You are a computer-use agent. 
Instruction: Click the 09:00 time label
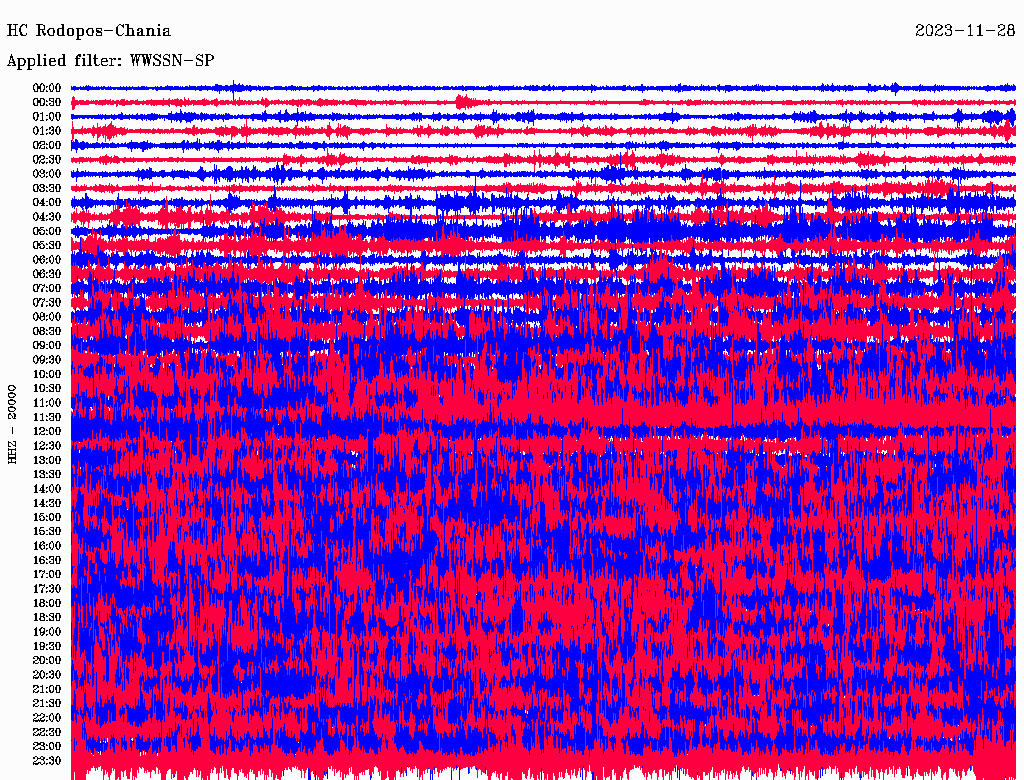coord(47,346)
